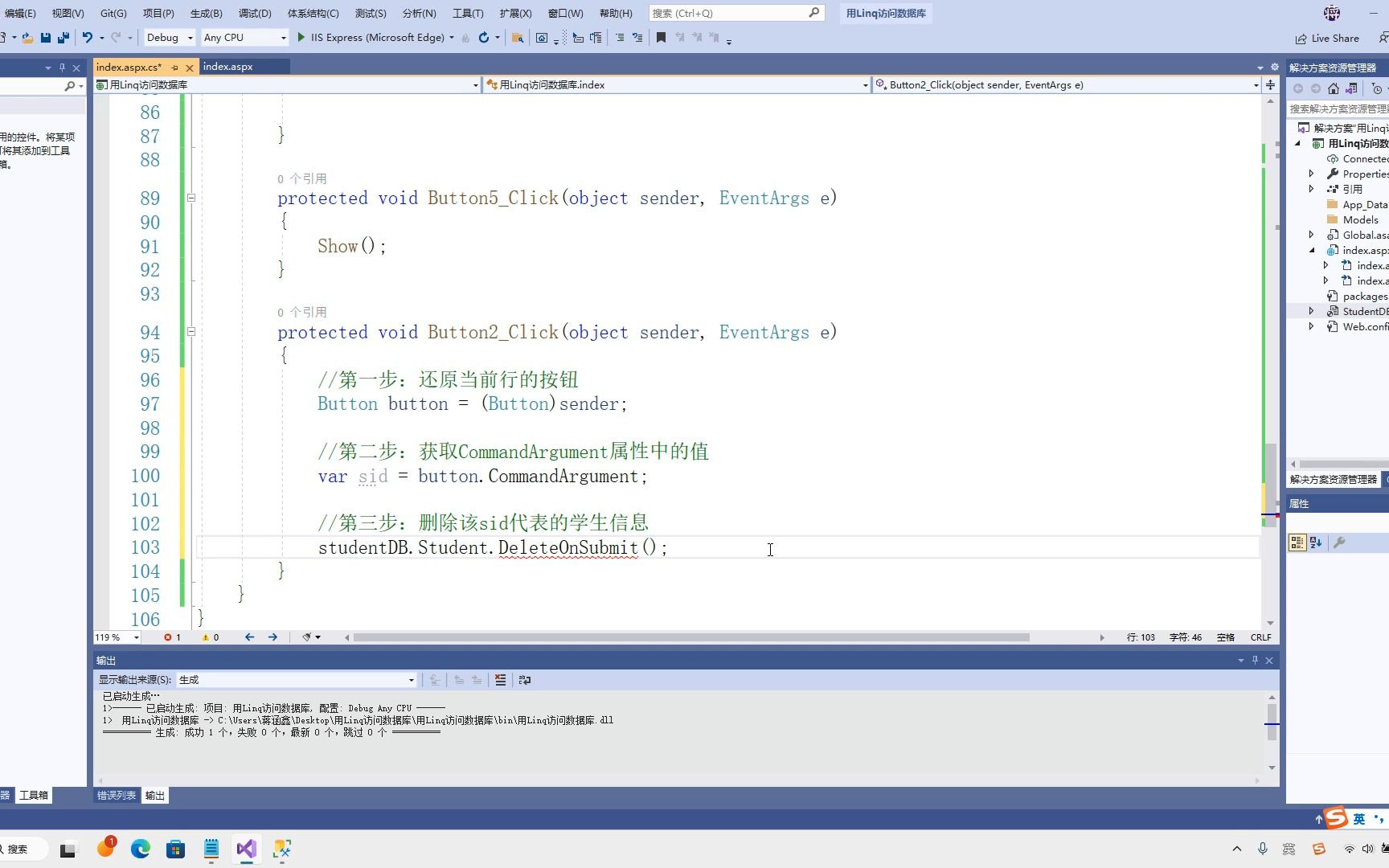Click Live Share in the top right
Image resolution: width=1389 pixels, height=868 pixels.
pyautogui.click(x=1327, y=39)
